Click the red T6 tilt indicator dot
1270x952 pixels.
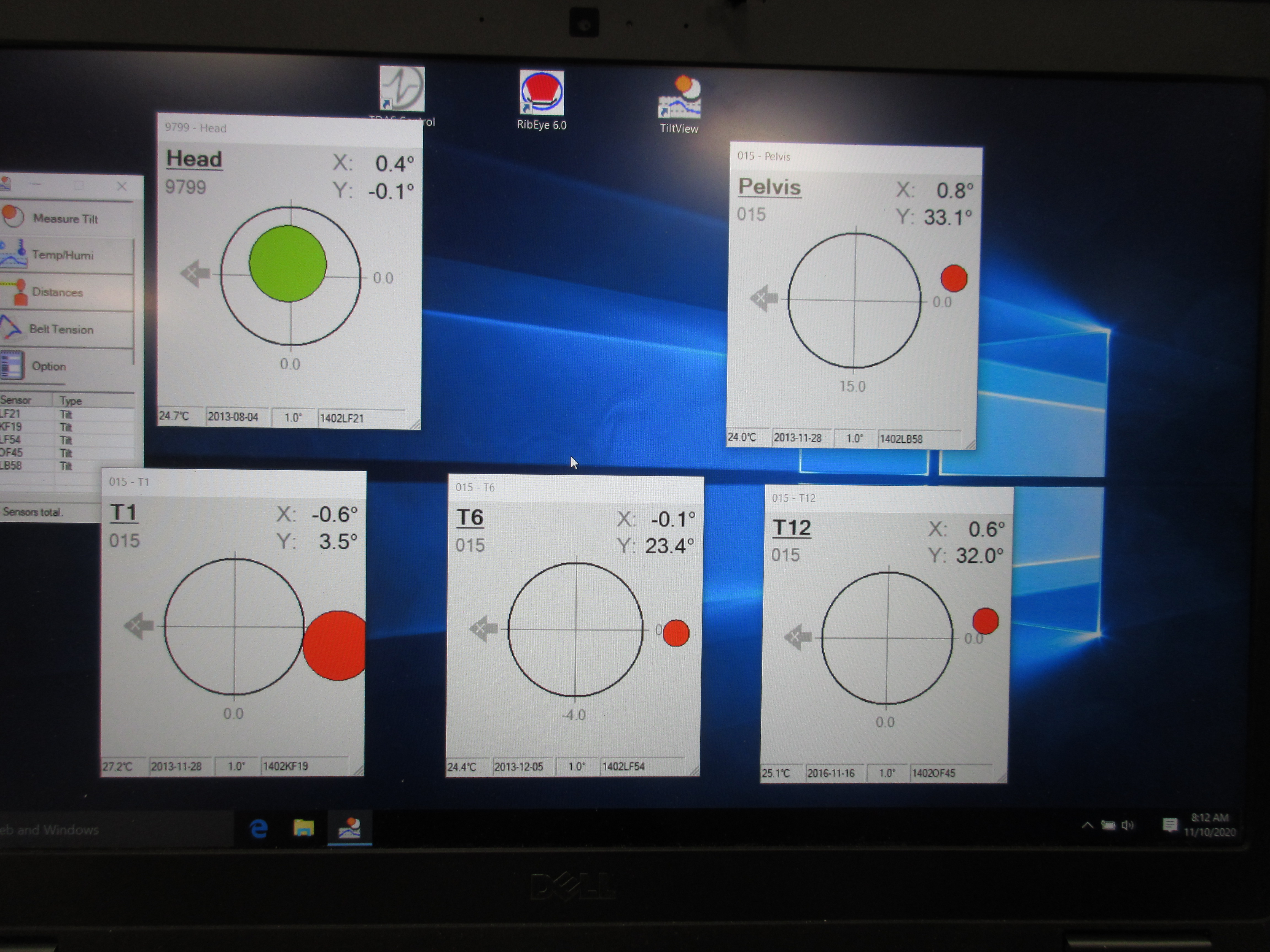[676, 633]
